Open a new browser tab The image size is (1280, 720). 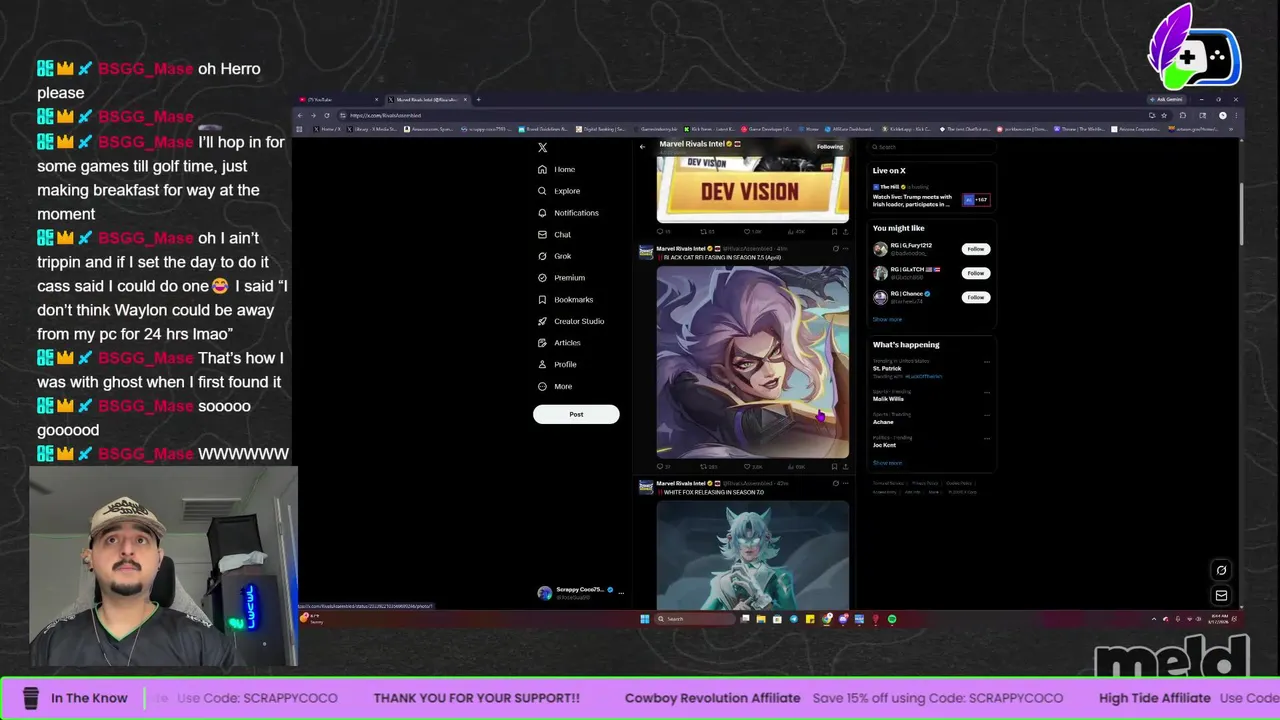click(x=478, y=100)
